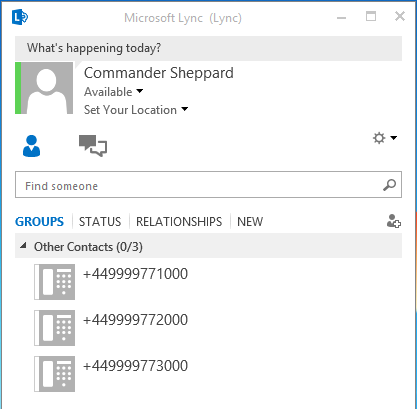This screenshot has width=417, height=409.
Task: Select the RELATIONSHIPS tab
Action: tap(179, 222)
